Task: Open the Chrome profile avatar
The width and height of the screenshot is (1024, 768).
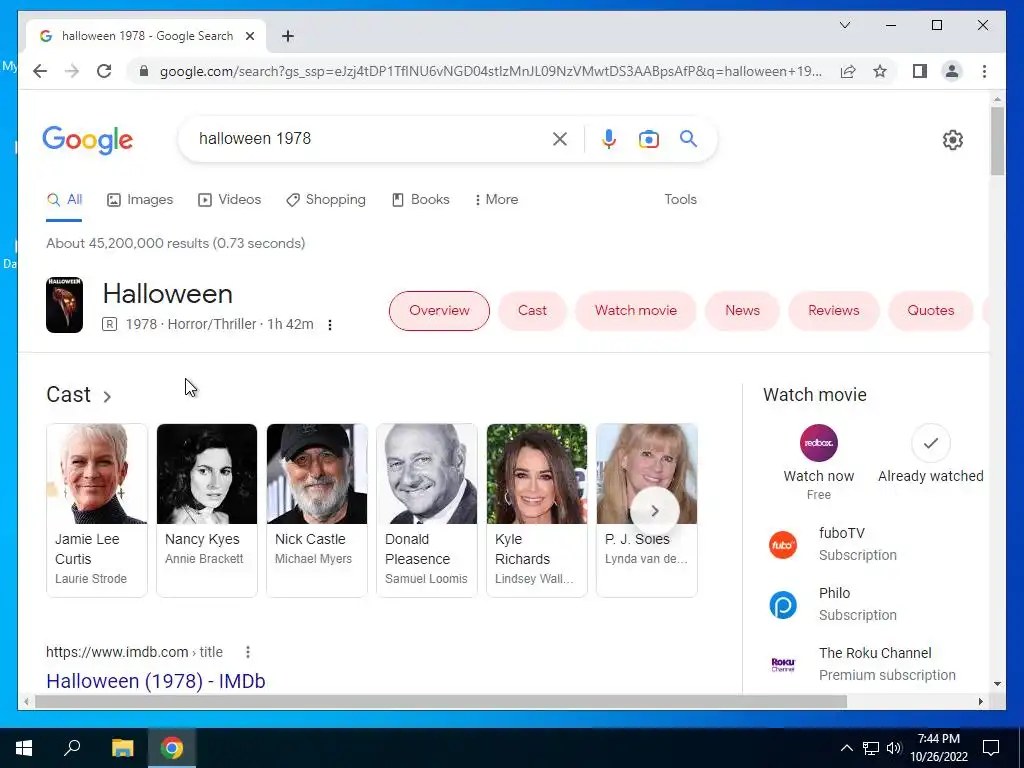Action: click(x=952, y=71)
